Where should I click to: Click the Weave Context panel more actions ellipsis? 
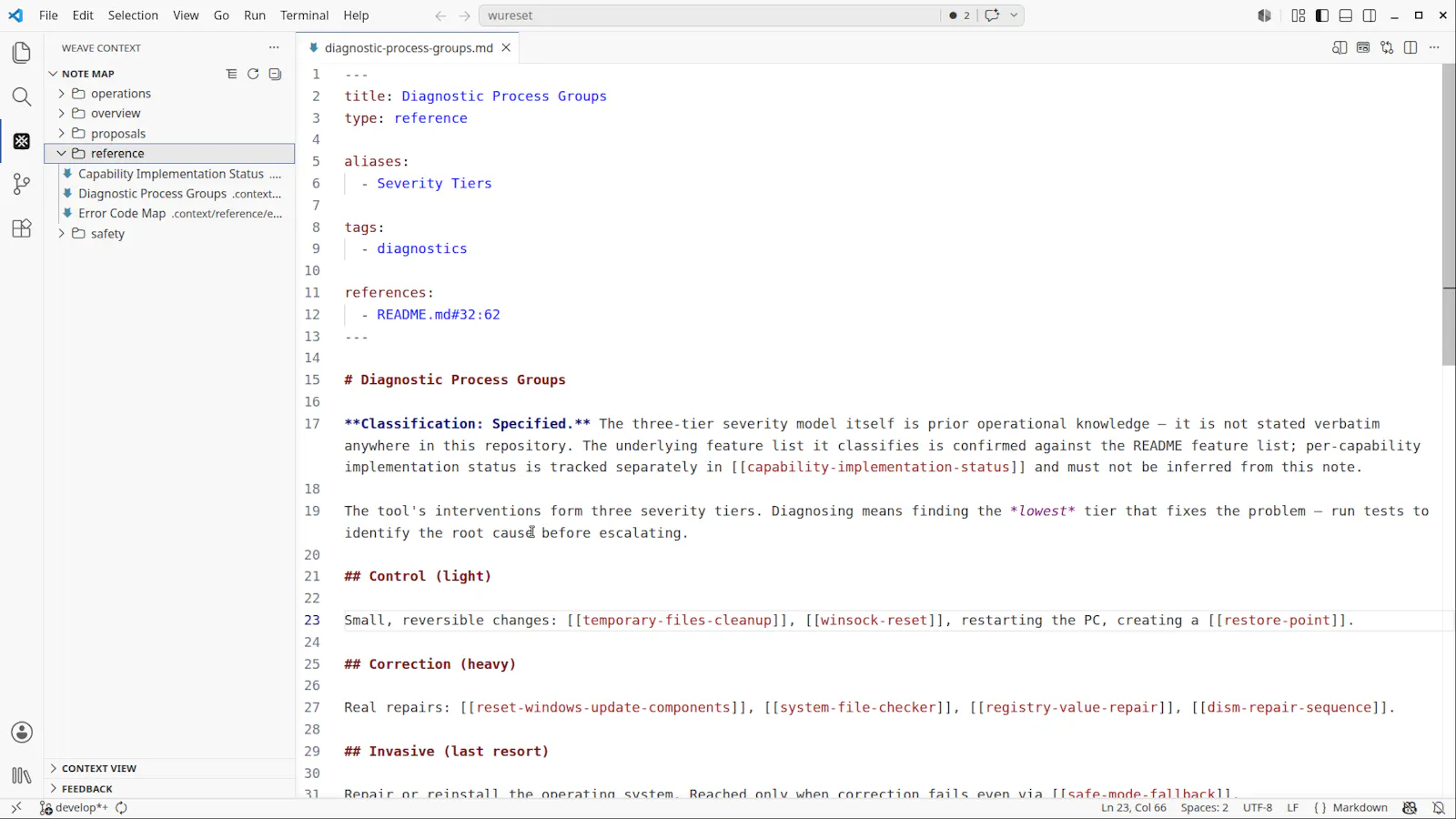point(274,47)
